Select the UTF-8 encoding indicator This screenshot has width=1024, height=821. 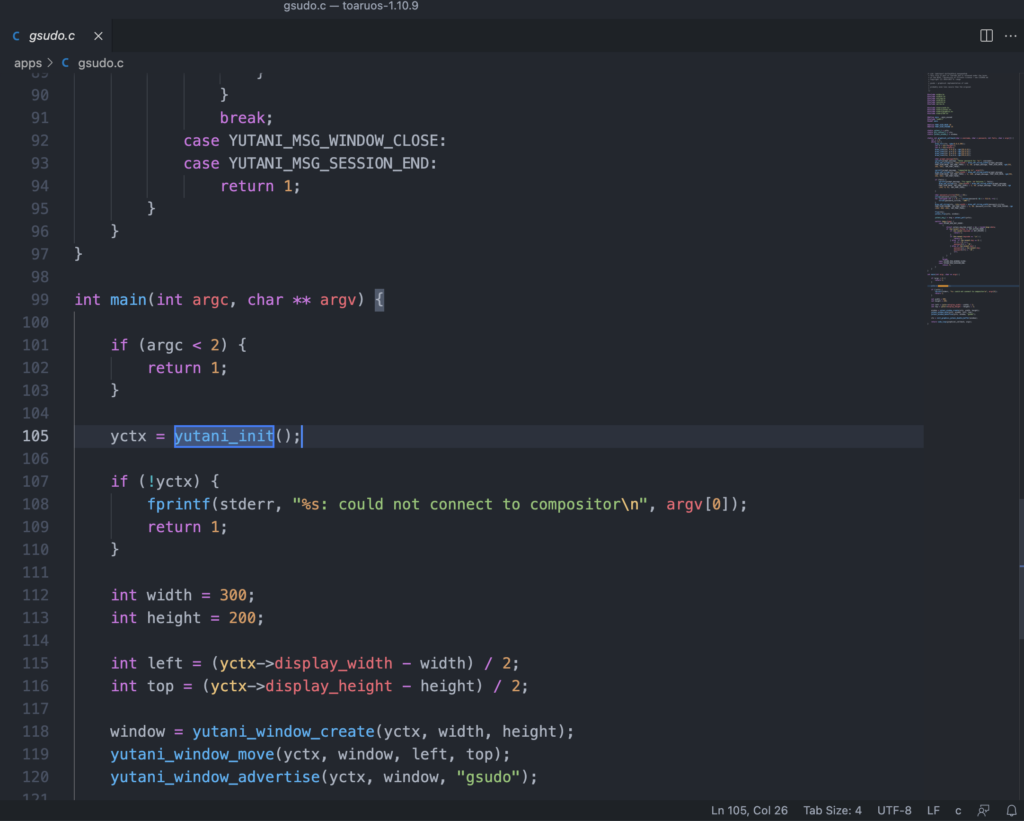(x=894, y=811)
